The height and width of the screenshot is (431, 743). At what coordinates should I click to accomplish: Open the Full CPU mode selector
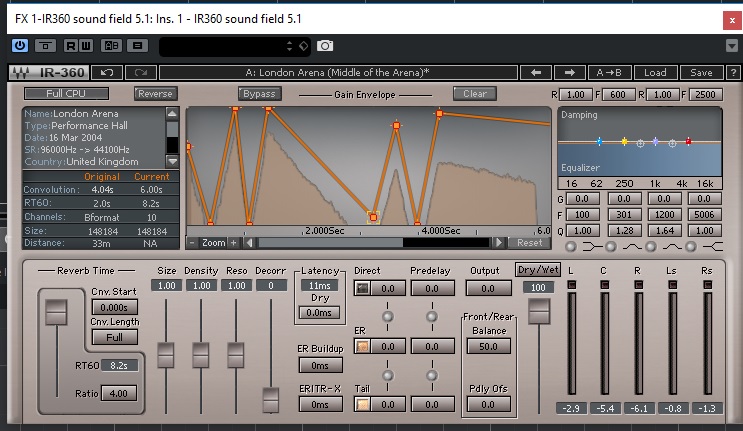point(66,94)
